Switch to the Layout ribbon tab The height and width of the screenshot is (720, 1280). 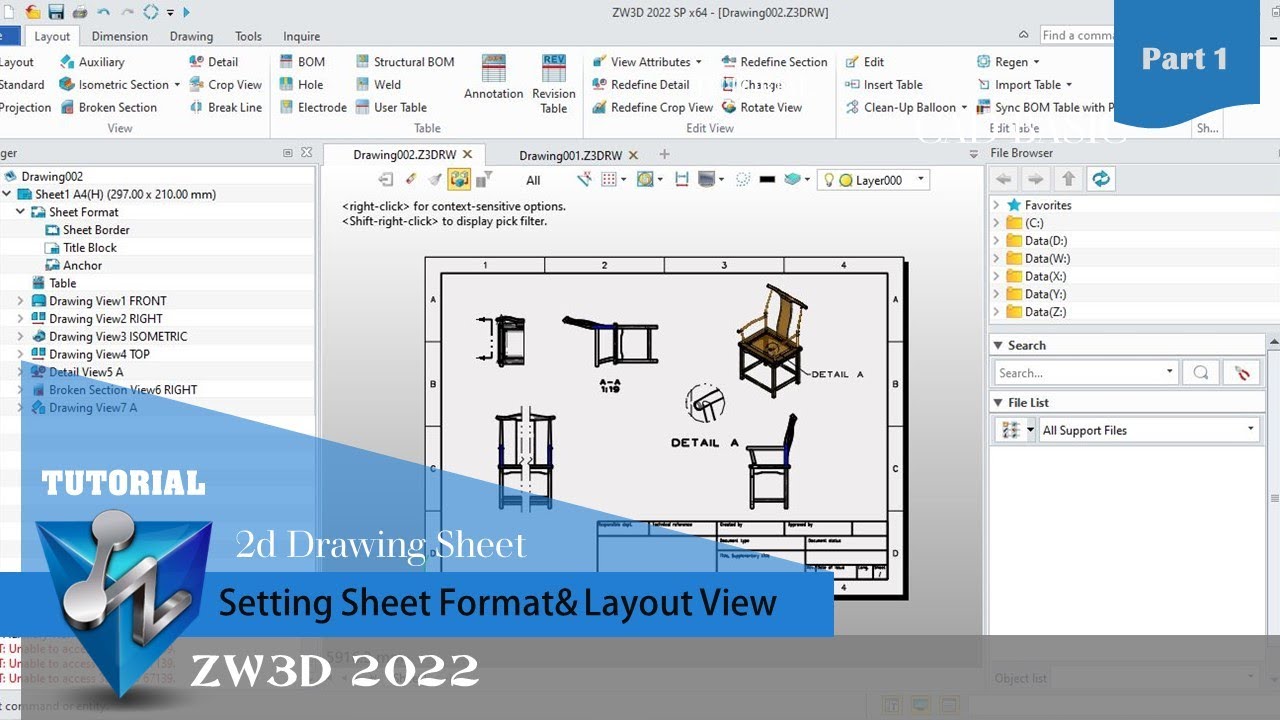click(x=52, y=36)
